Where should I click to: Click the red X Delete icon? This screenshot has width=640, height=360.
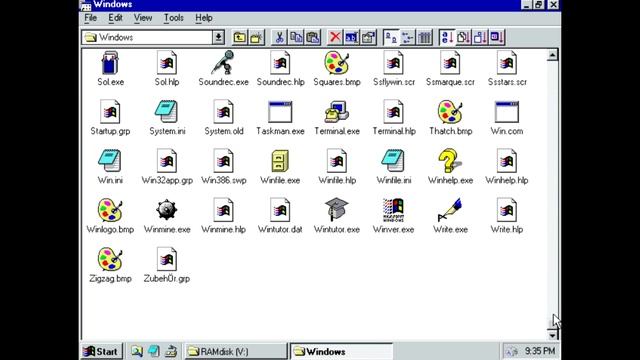335,38
